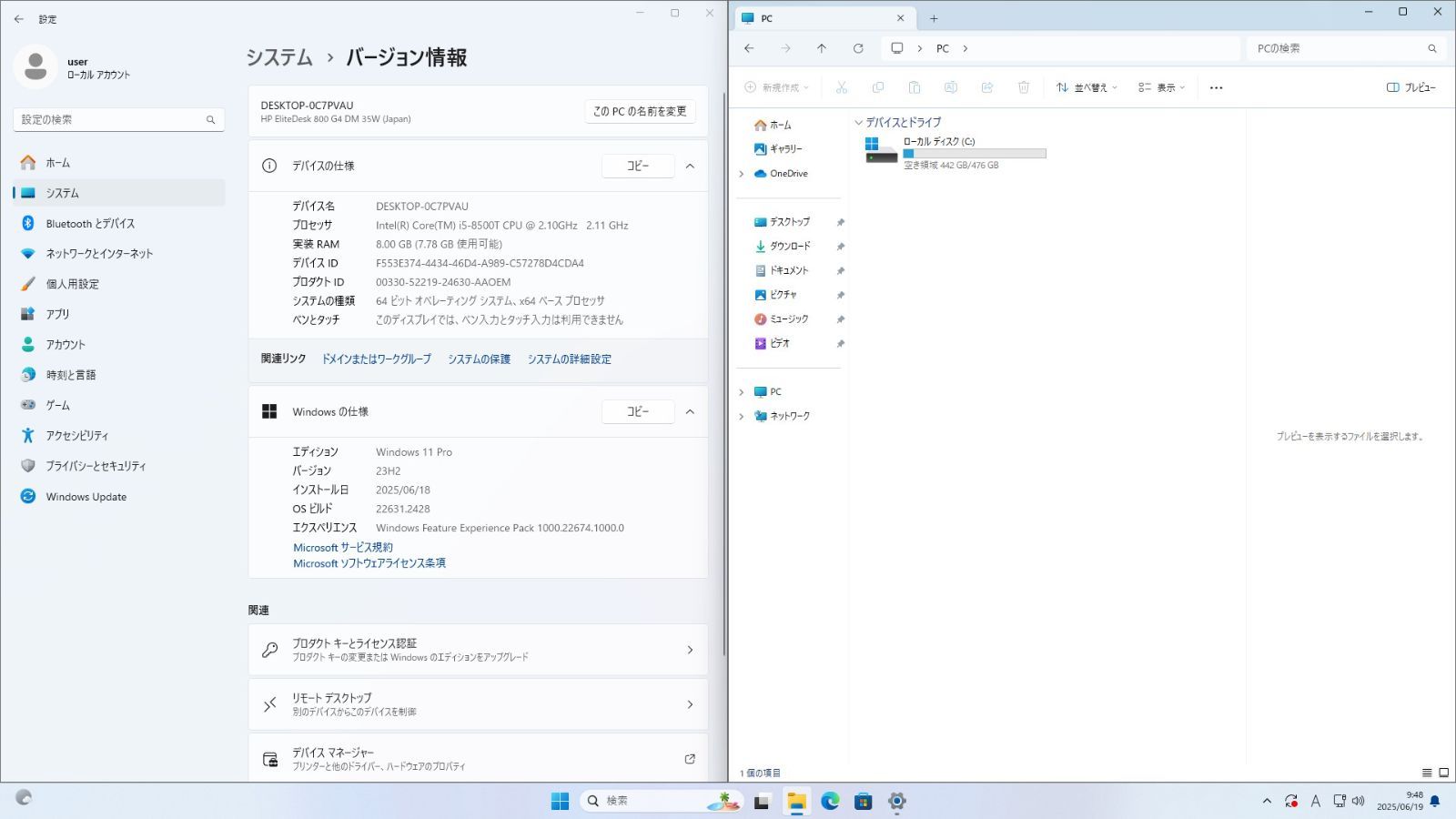This screenshot has width=1456, height=819.
Task: Select the PC tab in Explorer
Action: tap(824, 18)
